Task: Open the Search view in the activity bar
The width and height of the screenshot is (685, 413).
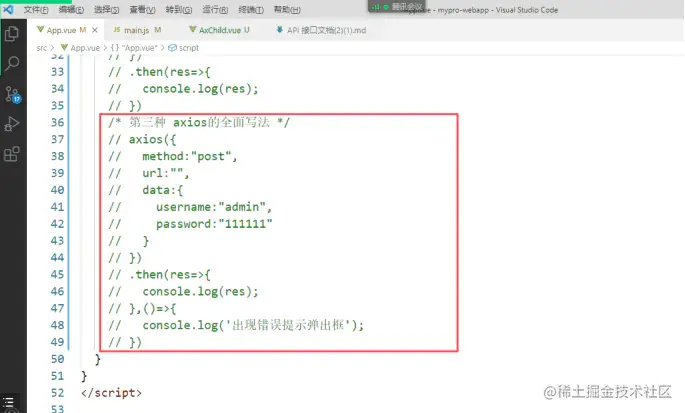Action: [12, 64]
